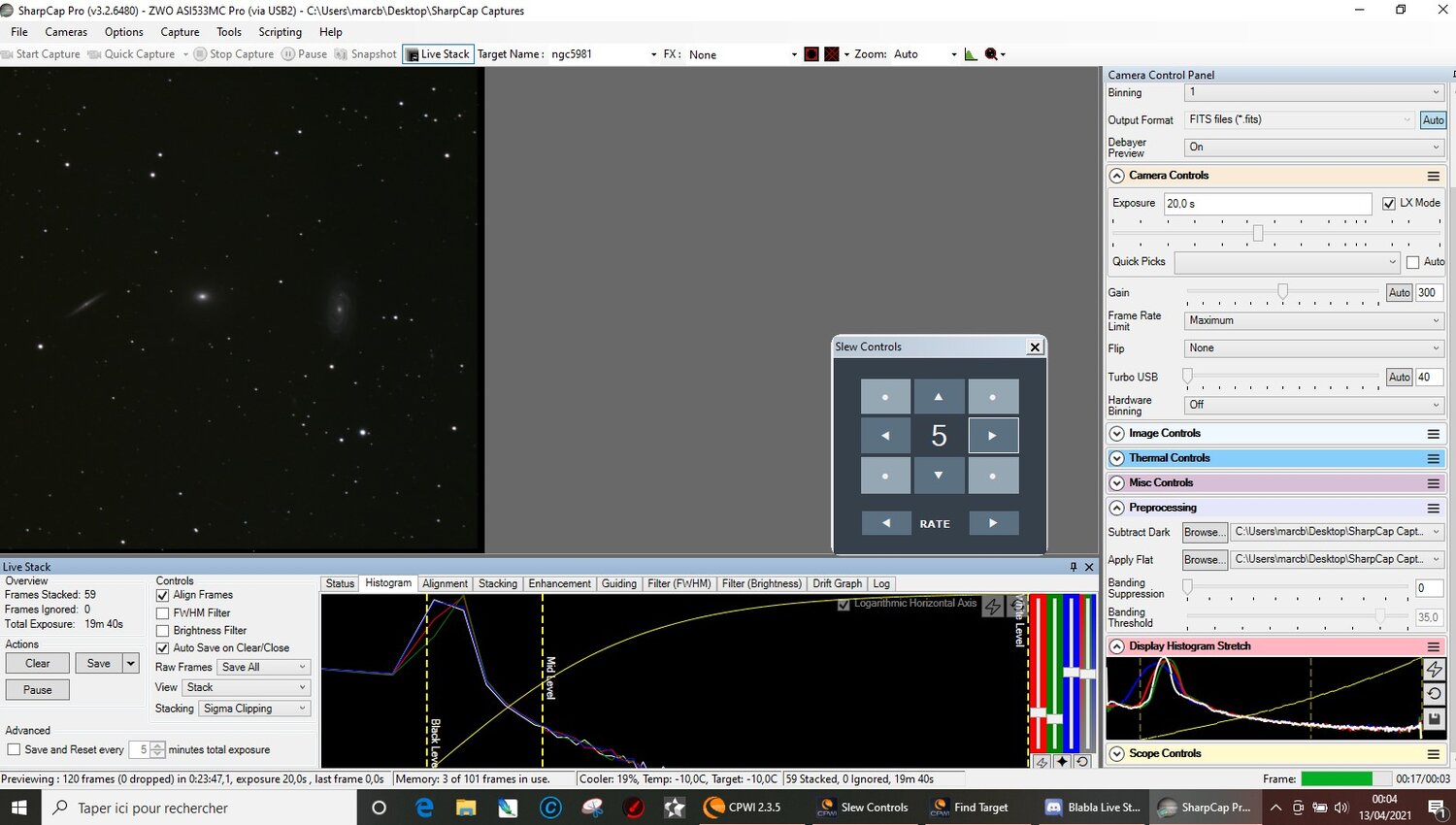Screen dimensions: 1456x825
Task: Open the image histogram toolbar icon
Action: coord(970,54)
